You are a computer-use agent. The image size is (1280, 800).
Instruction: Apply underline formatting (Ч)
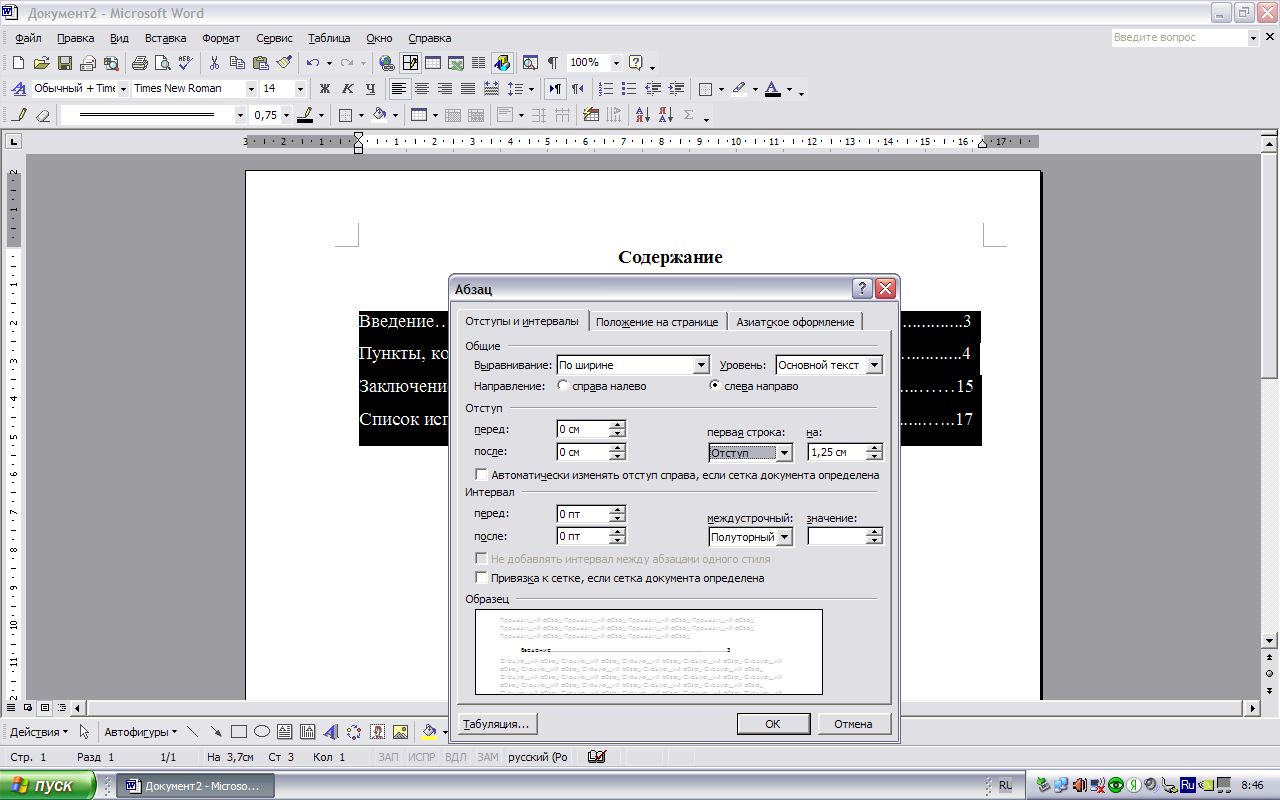tap(370, 88)
